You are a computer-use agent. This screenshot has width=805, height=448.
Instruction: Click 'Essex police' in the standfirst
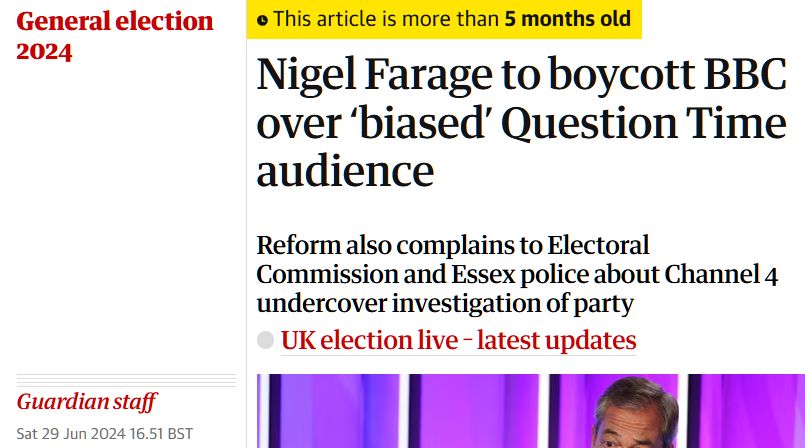(520, 275)
